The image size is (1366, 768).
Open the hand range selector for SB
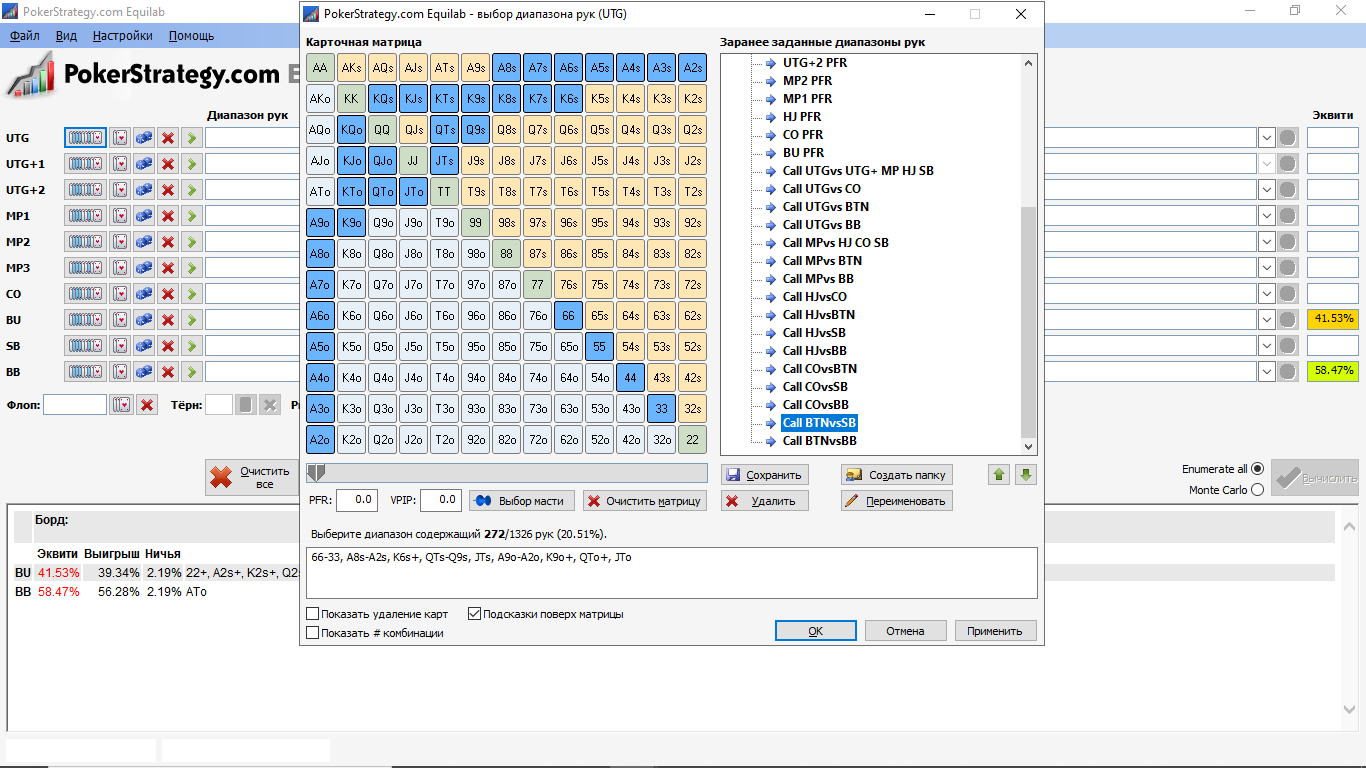pyautogui.click(x=85, y=345)
